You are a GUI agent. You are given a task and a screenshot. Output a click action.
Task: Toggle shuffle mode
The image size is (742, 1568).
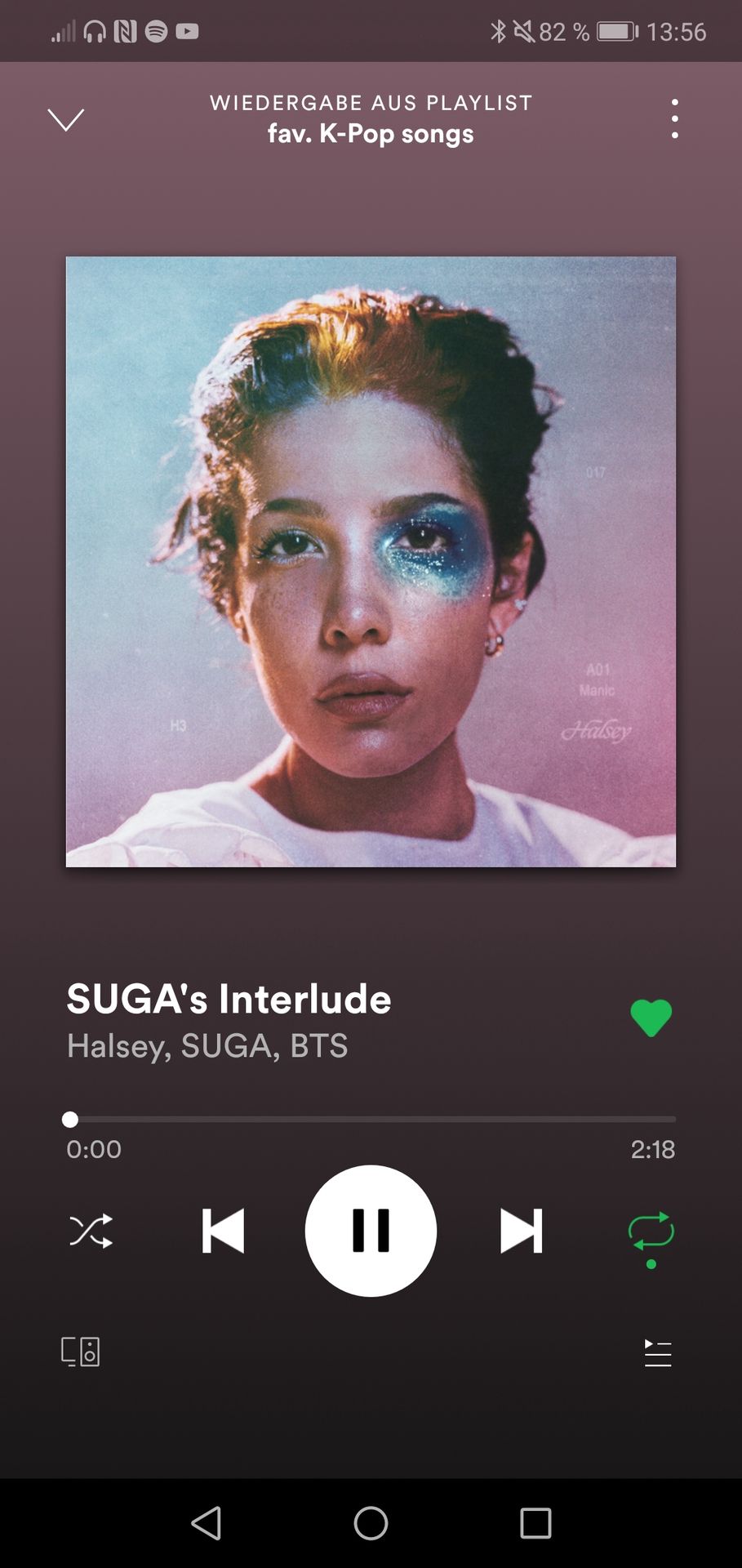[91, 1231]
